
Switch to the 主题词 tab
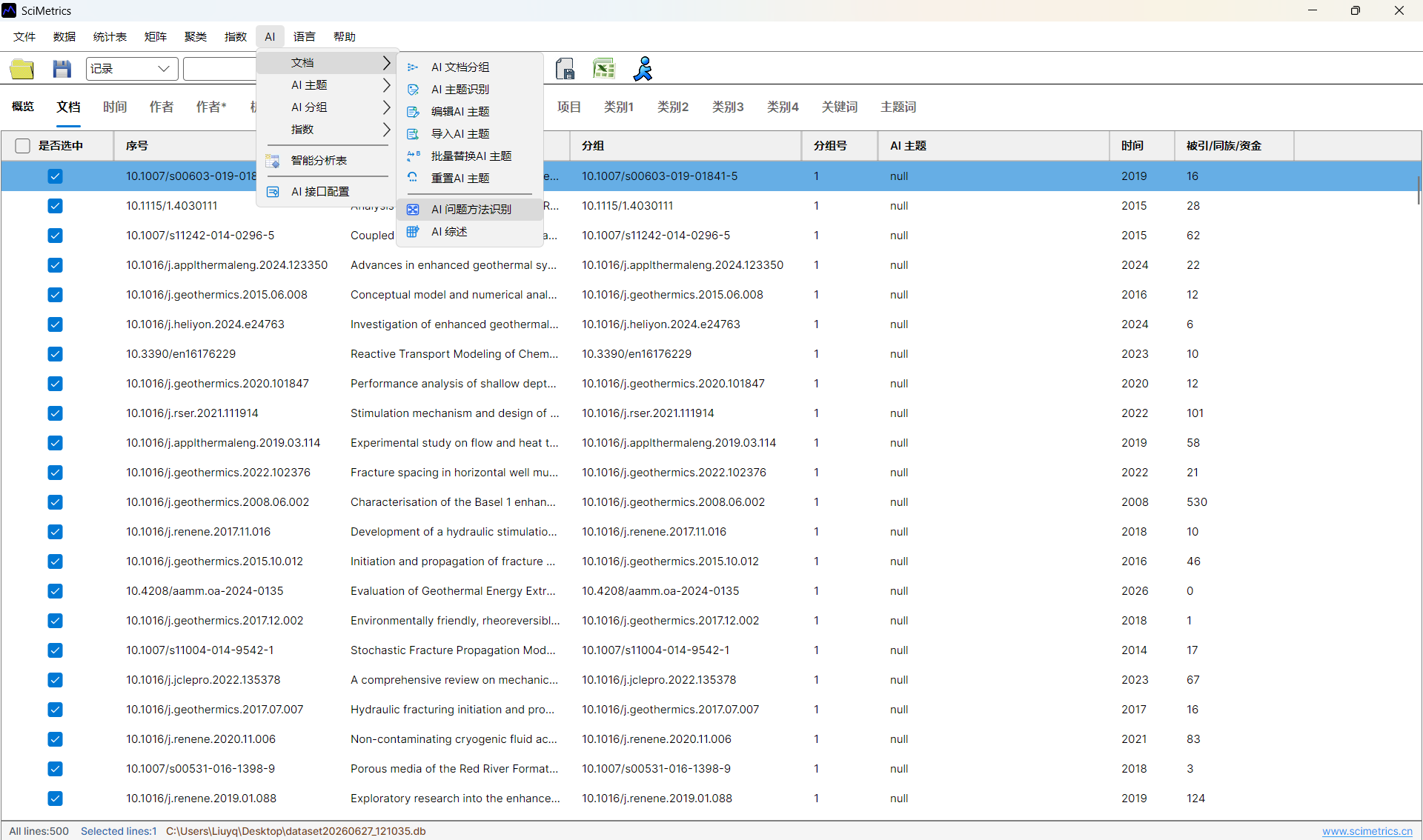tap(898, 107)
